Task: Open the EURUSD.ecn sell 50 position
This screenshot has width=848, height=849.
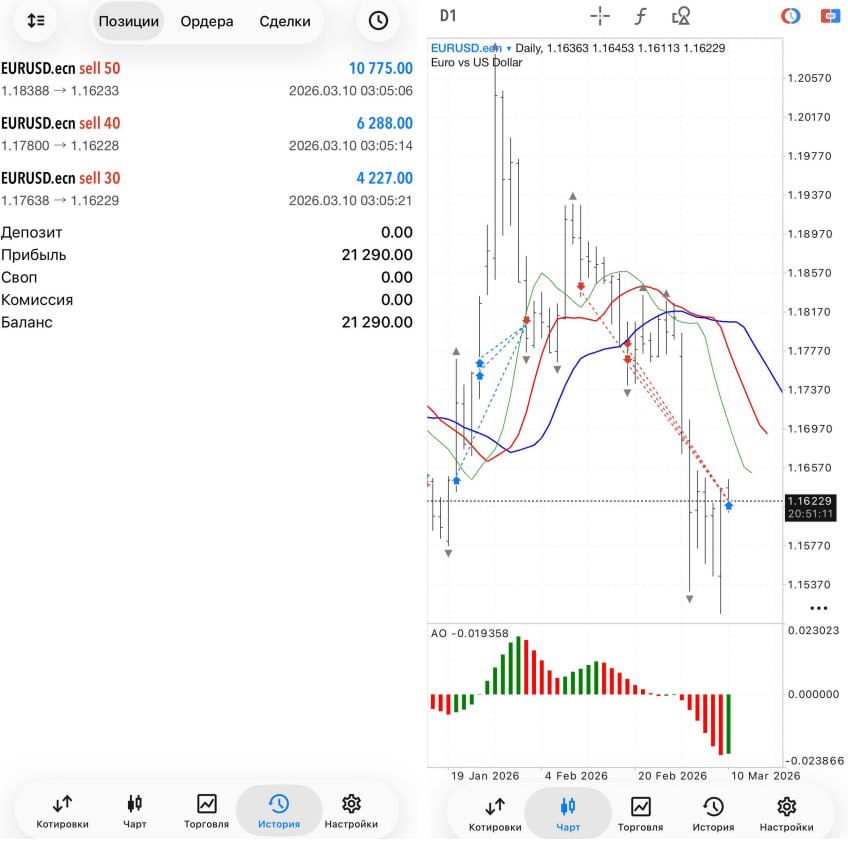Action: (206, 79)
